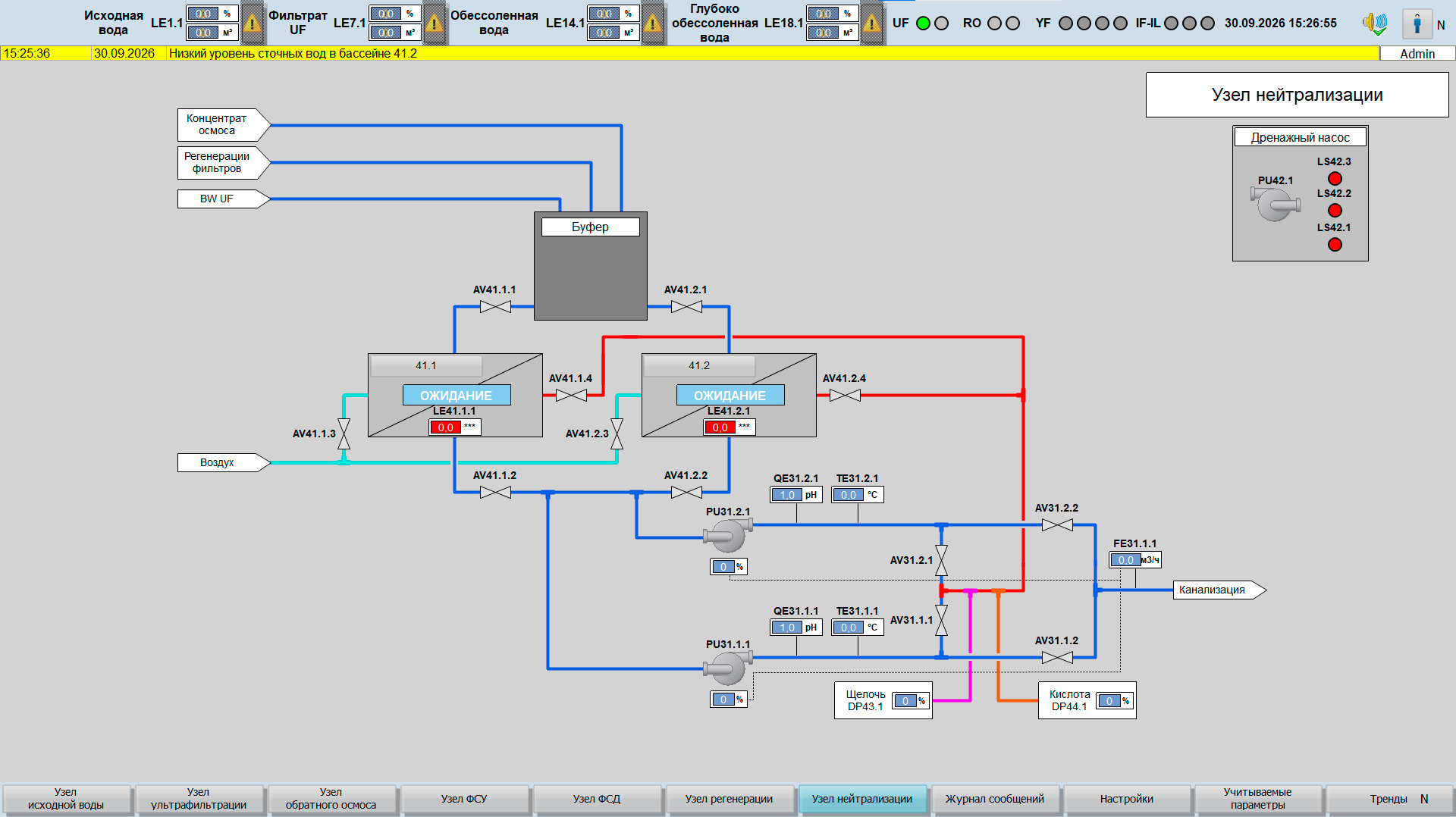Click the LE18.1 warning triangle icon
Viewport: 1456px width, 817px height.
[872, 23]
